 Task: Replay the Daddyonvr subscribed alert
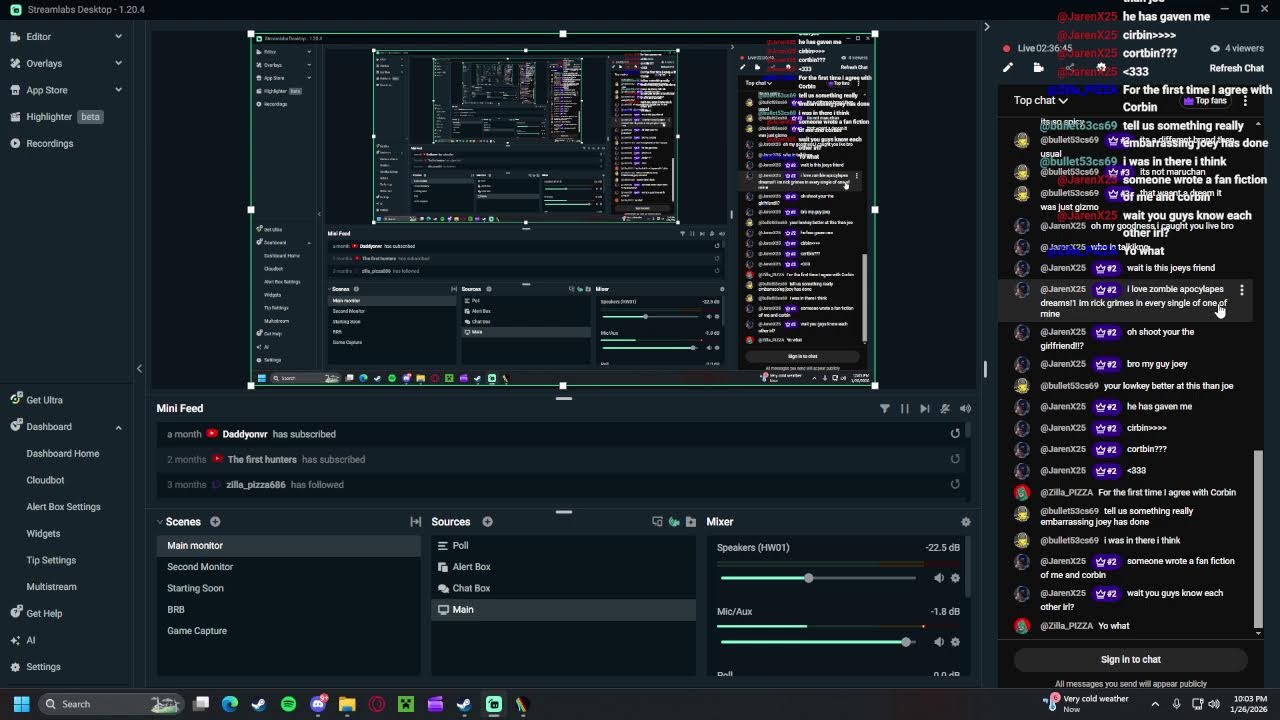pyautogui.click(x=955, y=434)
